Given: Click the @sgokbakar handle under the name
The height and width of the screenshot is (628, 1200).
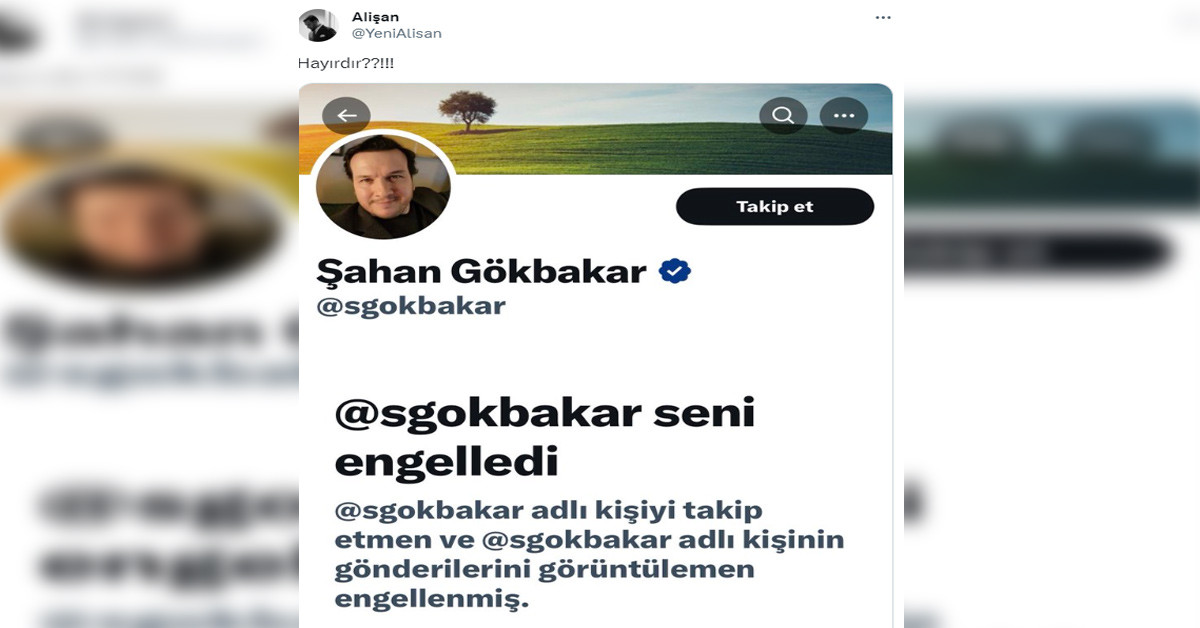Looking at the screenshot, I should [411, 306].
